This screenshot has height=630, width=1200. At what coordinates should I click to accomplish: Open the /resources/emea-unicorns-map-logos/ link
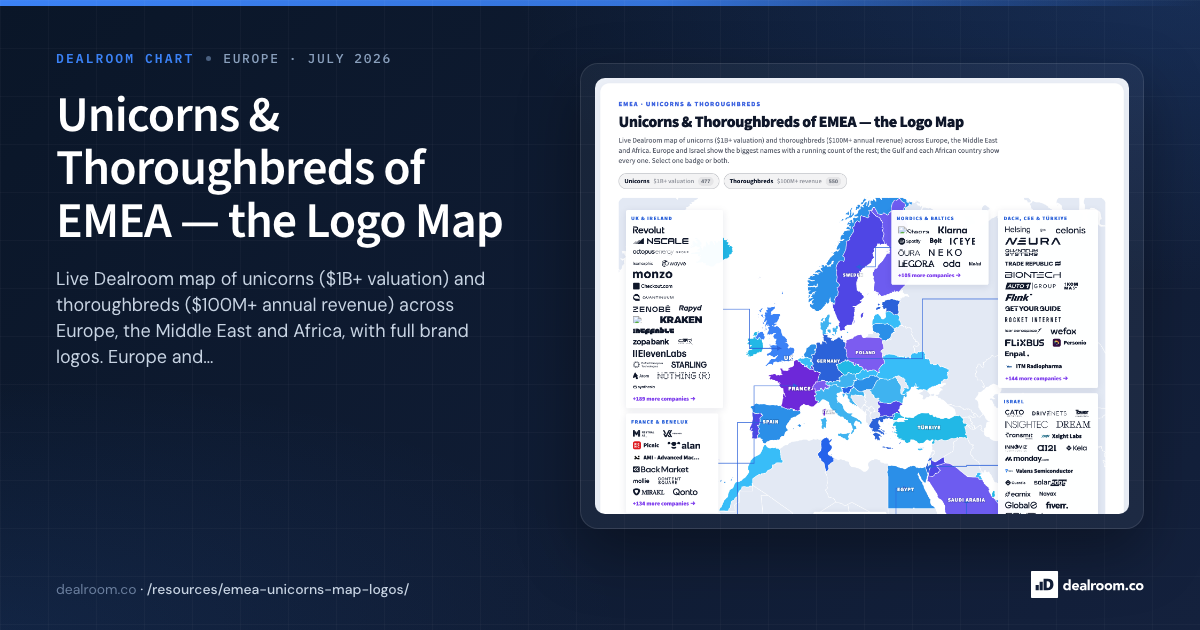pos(278,589)
